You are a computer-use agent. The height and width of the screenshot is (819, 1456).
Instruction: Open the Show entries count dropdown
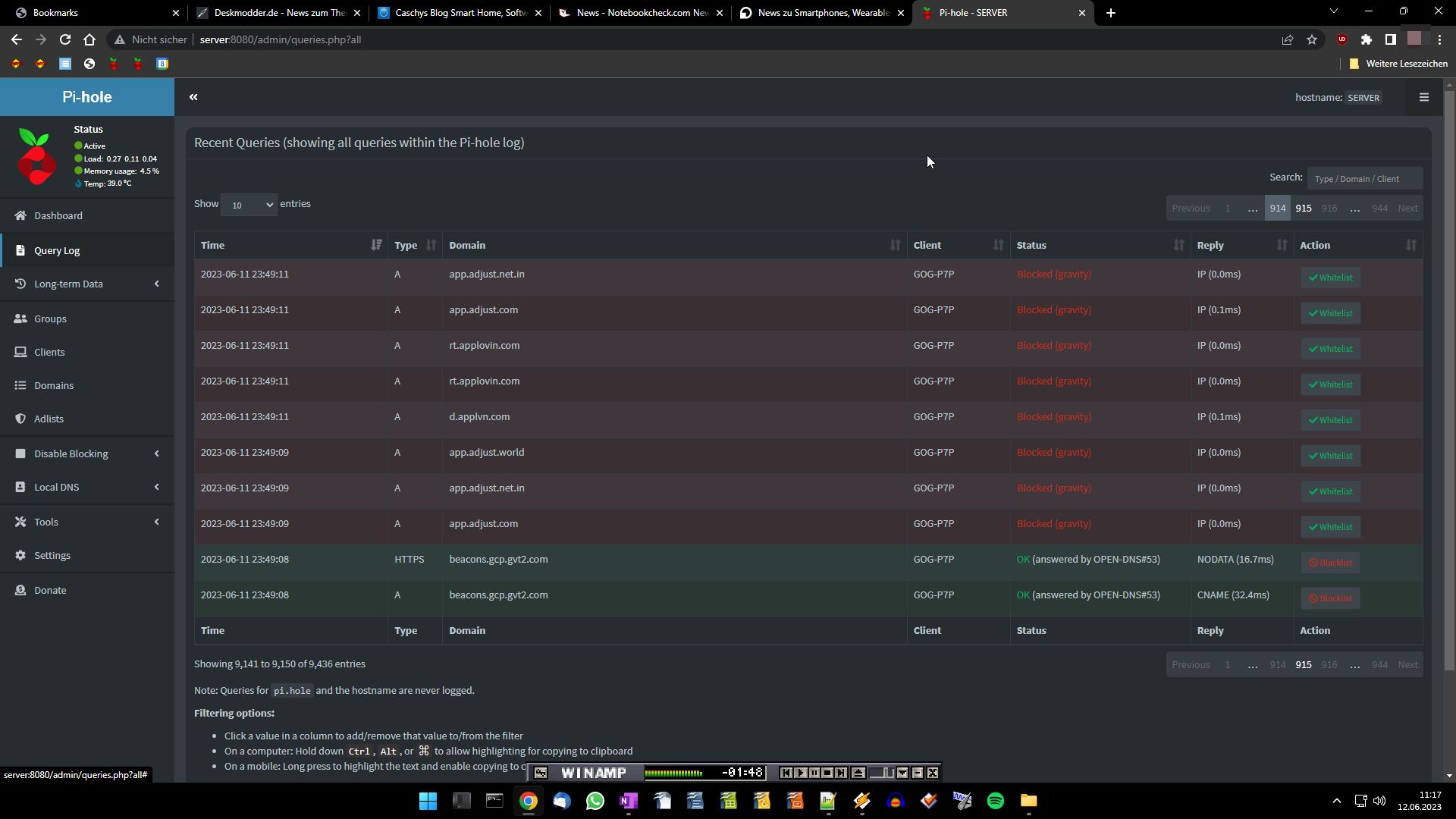249,205
